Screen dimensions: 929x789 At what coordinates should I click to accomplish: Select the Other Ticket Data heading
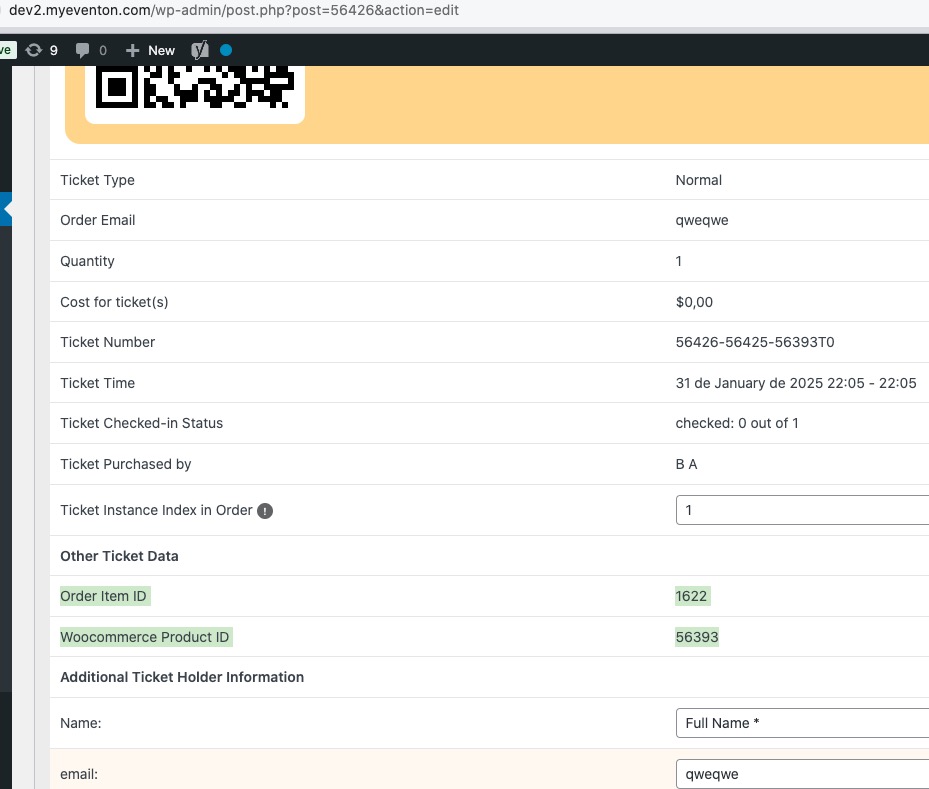[119, 556]
